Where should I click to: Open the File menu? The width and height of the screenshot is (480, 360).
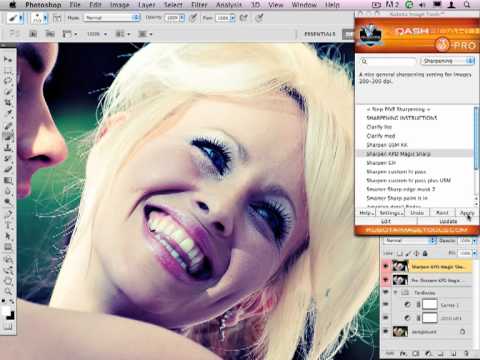[x=75, y=5]
